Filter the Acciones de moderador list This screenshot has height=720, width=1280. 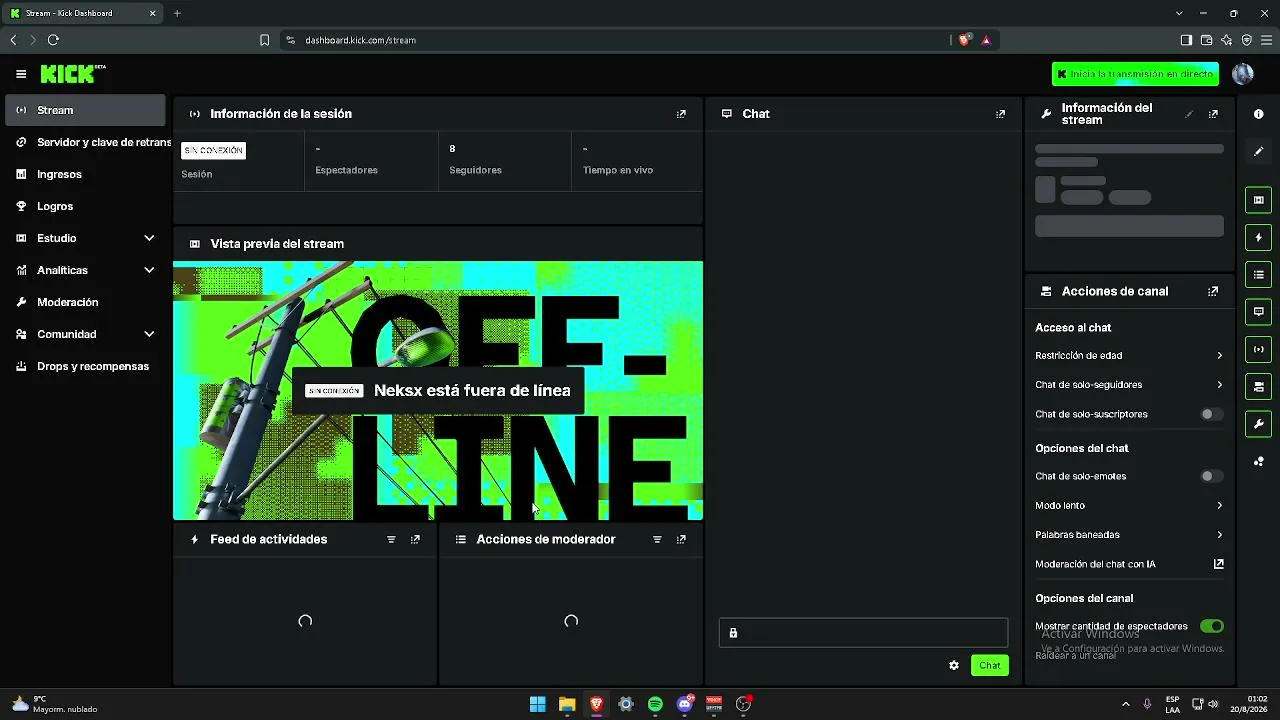tap(657, 539)
